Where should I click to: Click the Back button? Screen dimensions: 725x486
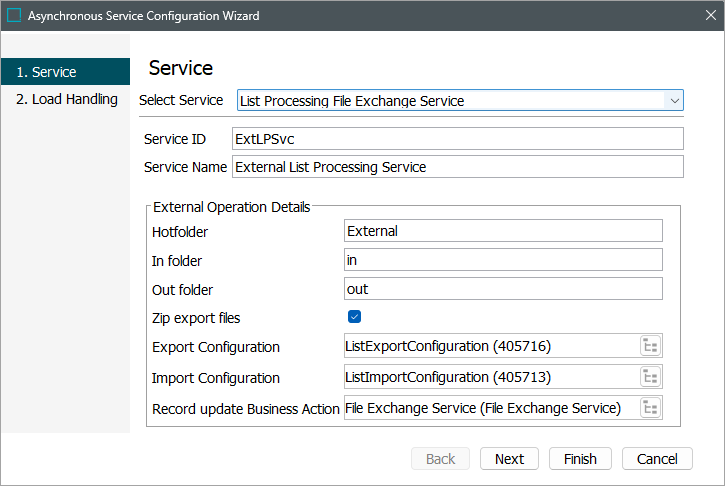click(440, 459)
